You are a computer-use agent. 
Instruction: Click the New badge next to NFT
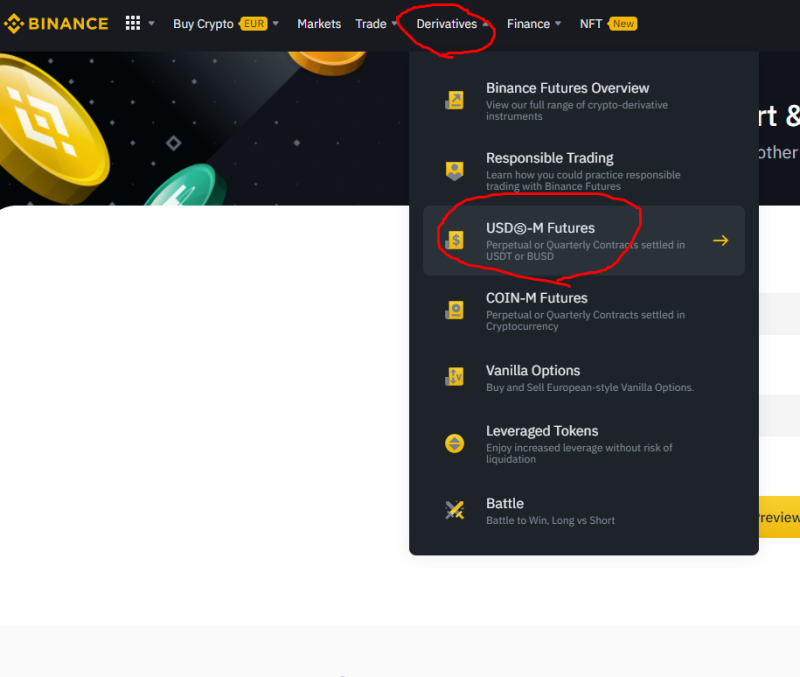point(623,24)
